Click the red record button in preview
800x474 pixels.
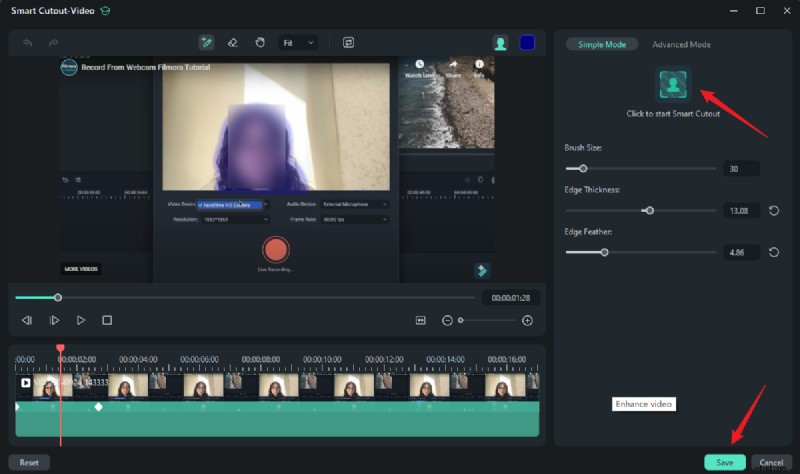pyautogui.click(x=276, y=250)
